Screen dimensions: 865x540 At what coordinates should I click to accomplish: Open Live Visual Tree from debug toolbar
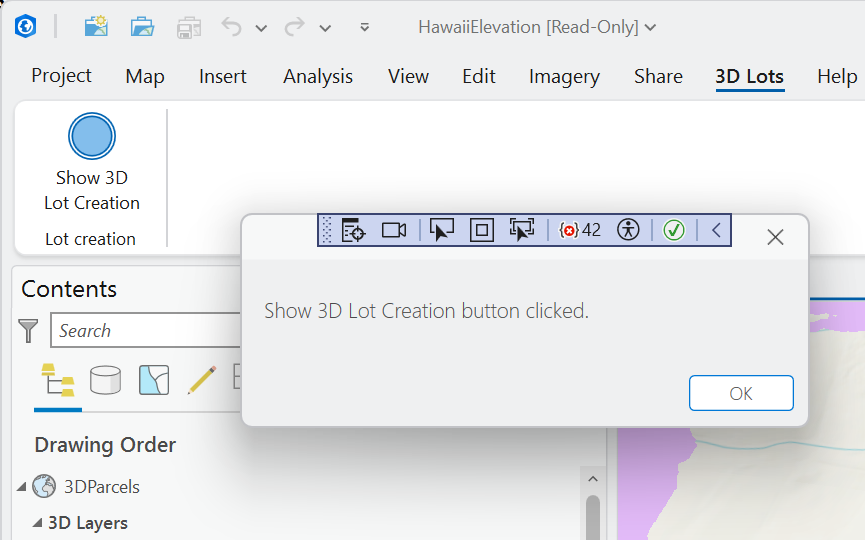click(x=354, y=230)
